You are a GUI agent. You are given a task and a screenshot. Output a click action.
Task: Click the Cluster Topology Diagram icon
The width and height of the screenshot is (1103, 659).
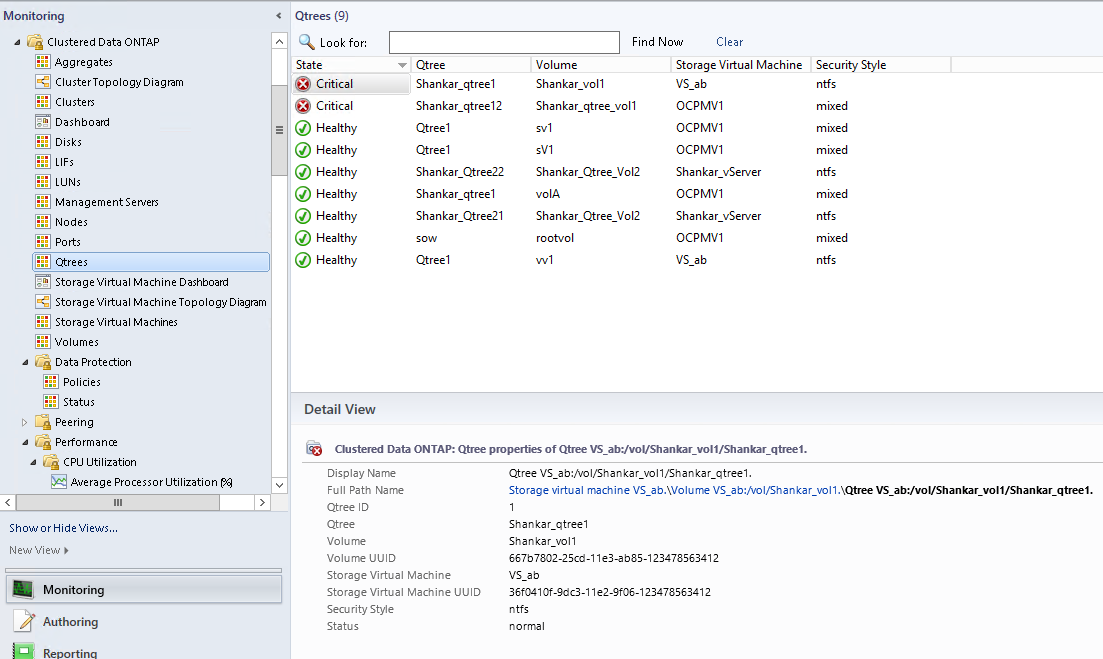(x=43, y=82)
